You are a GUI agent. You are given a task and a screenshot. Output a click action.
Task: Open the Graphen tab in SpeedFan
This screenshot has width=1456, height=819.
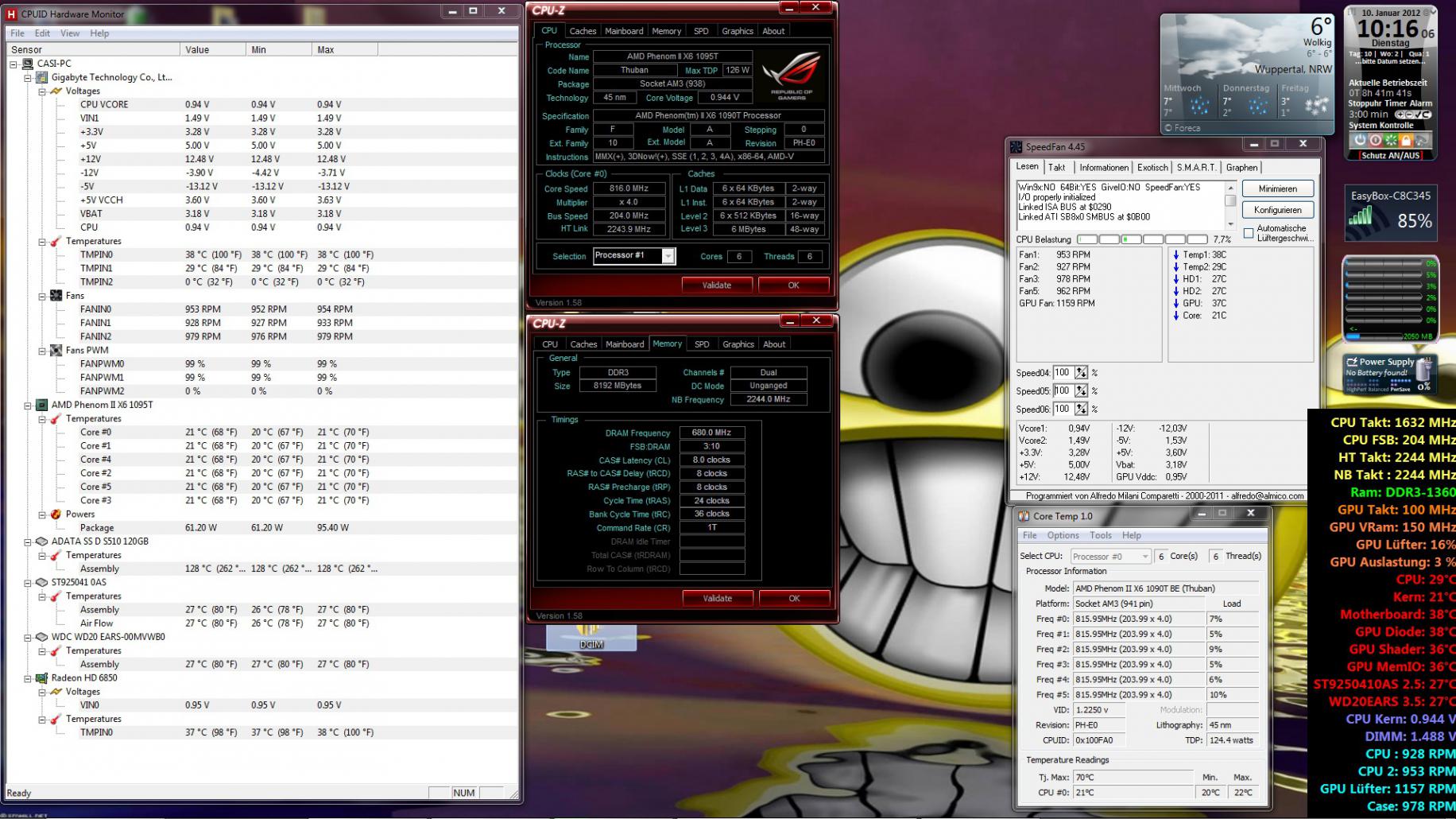coord(1241,168)
